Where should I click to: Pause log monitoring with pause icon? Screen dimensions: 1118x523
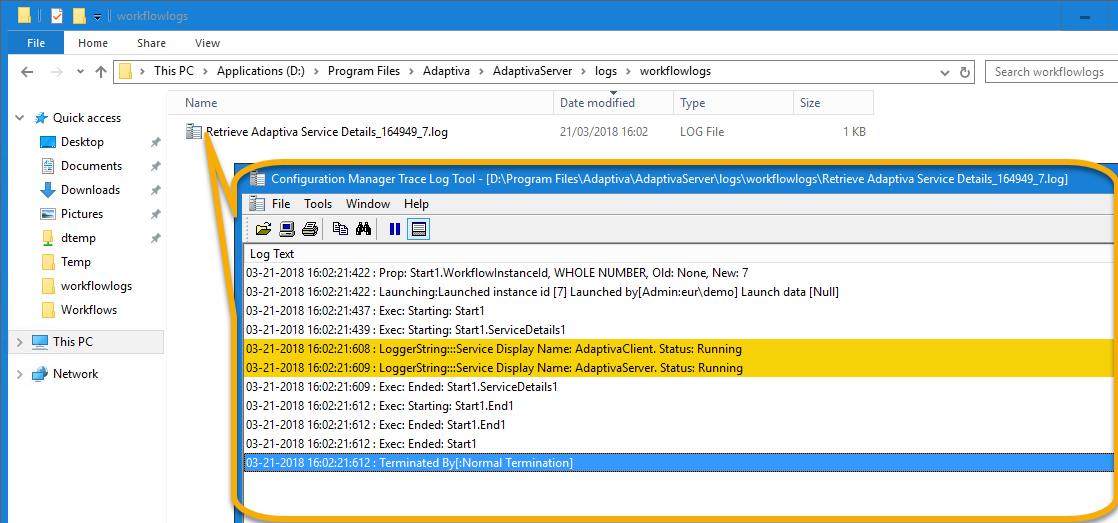[x=394, y=229]
